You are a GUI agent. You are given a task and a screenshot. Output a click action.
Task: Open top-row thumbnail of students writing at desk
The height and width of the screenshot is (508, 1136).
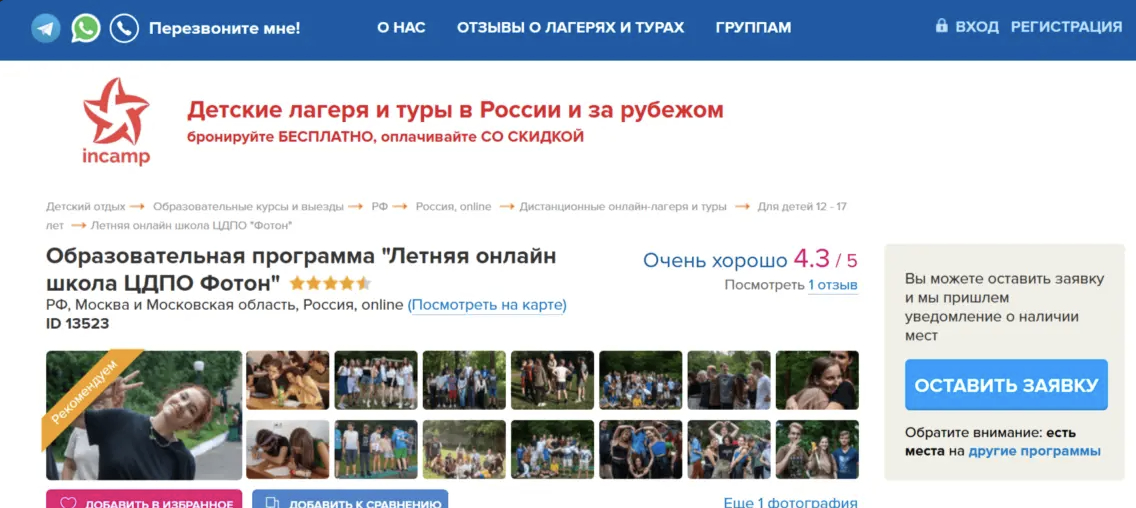coord(288,380)
